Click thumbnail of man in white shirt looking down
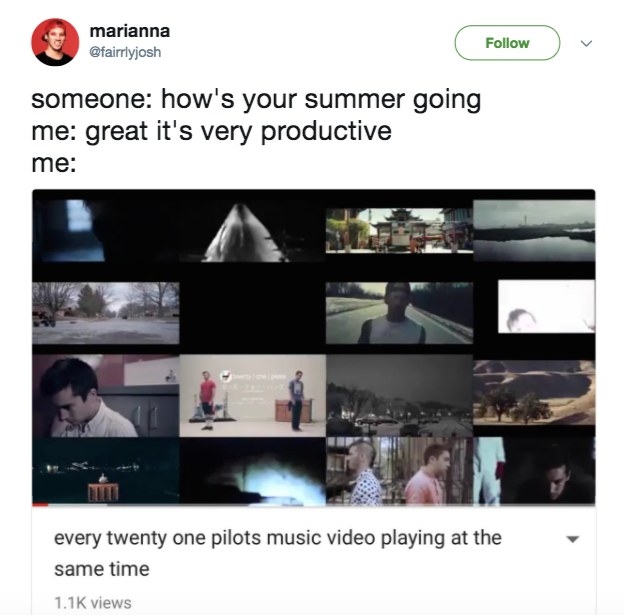The image size is (624, 615). pos(106,396)
